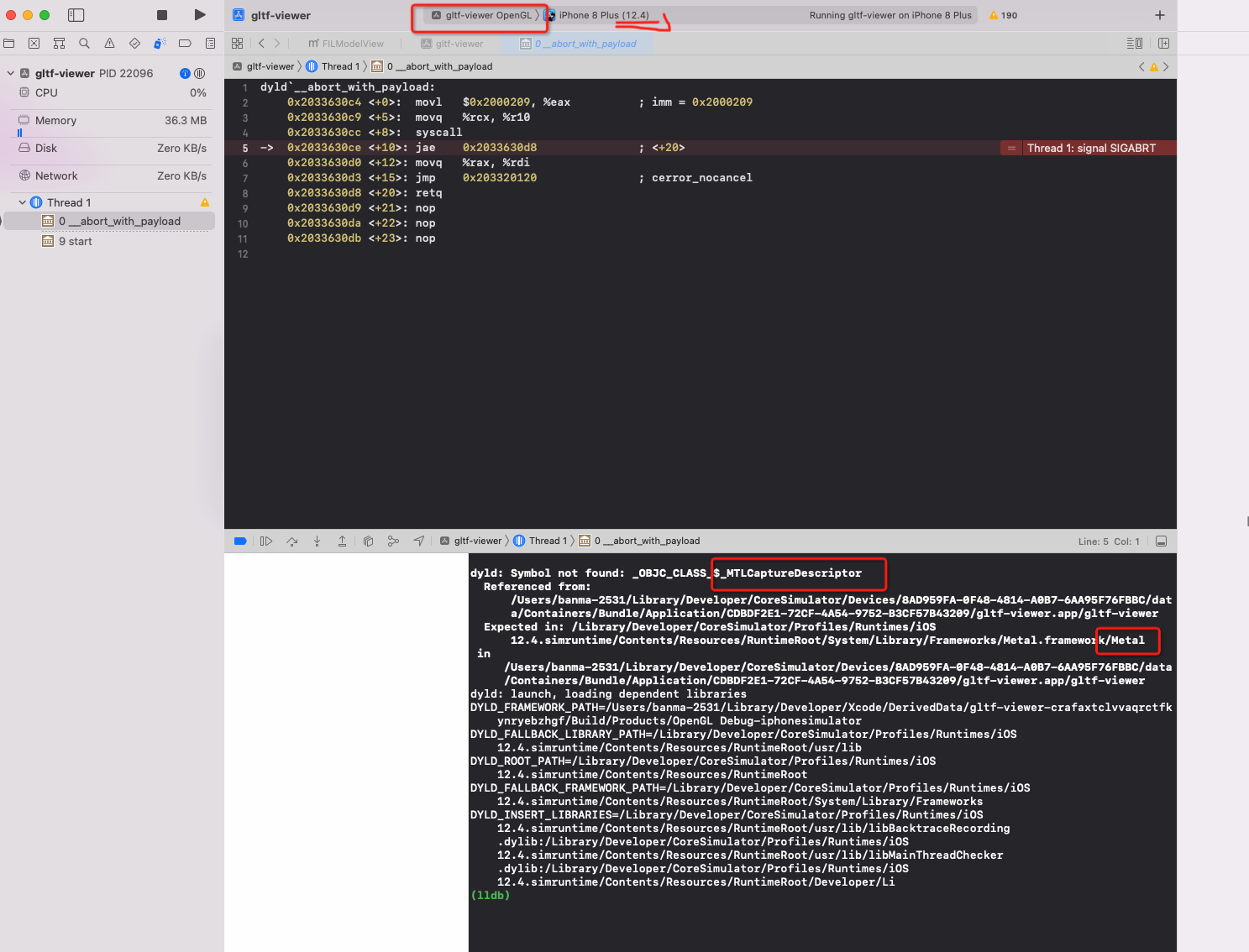Click the Run button to rebuild
The height and width of the screenshot is (952, 1249).
199,14
